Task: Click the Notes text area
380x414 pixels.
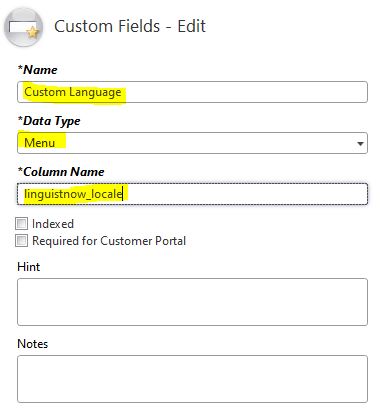Action: (192, 379)
